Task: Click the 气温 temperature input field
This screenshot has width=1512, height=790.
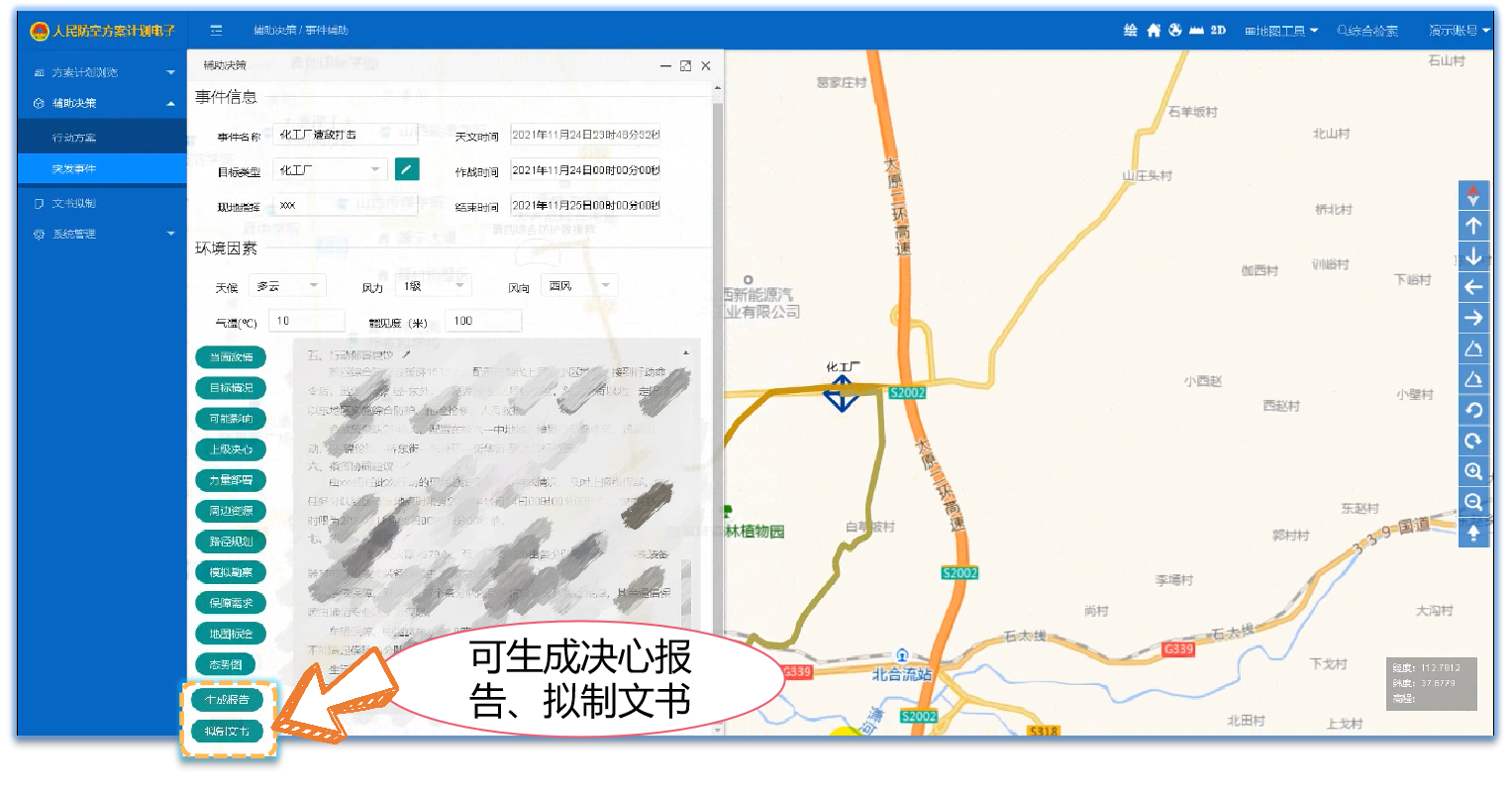Action: pos(308,321)
